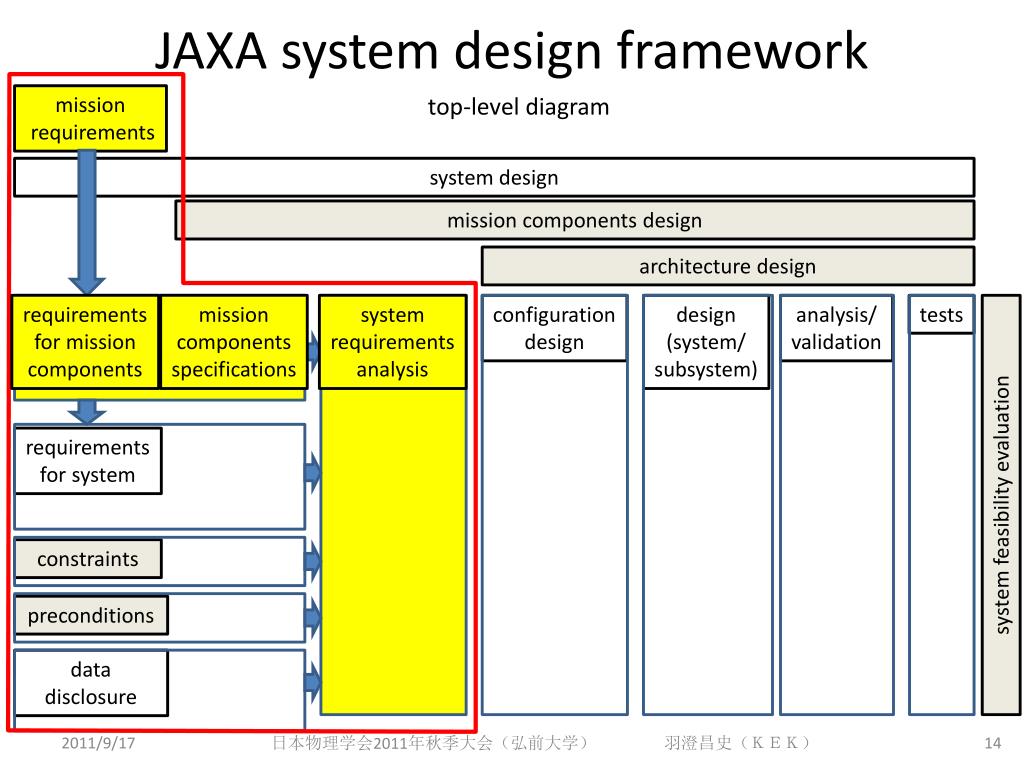Click the "tests" box
The image size is (1024, 768).
941,315
